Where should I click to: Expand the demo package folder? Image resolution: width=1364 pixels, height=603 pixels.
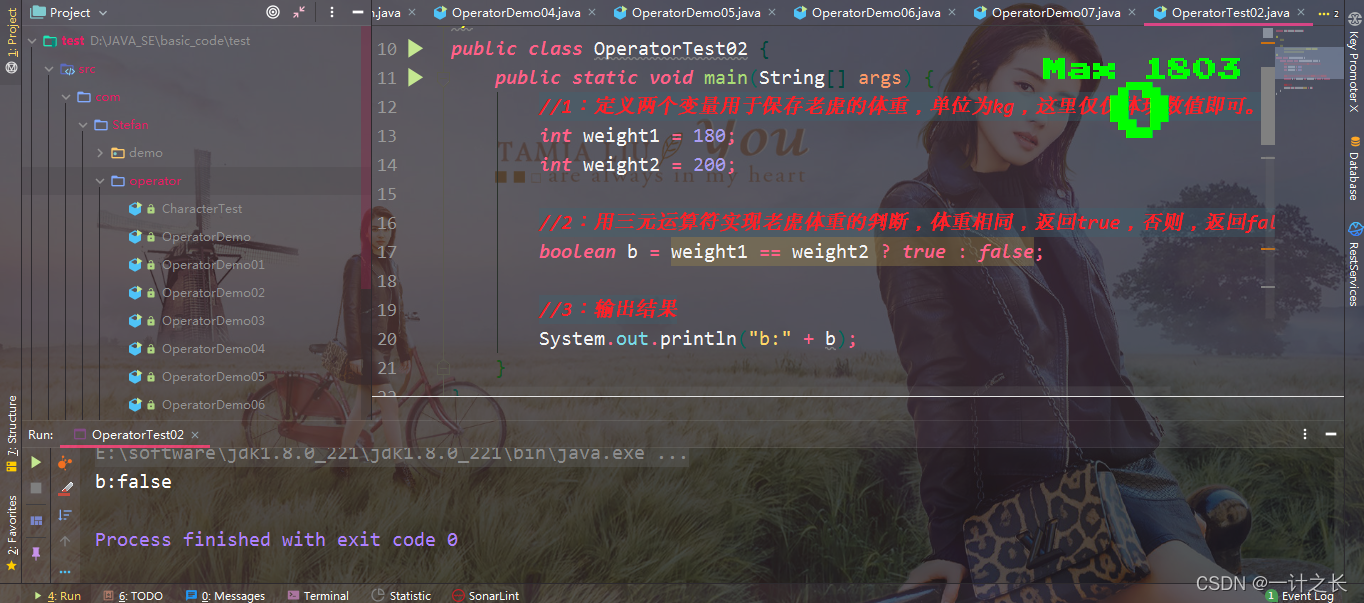point(100,153)
